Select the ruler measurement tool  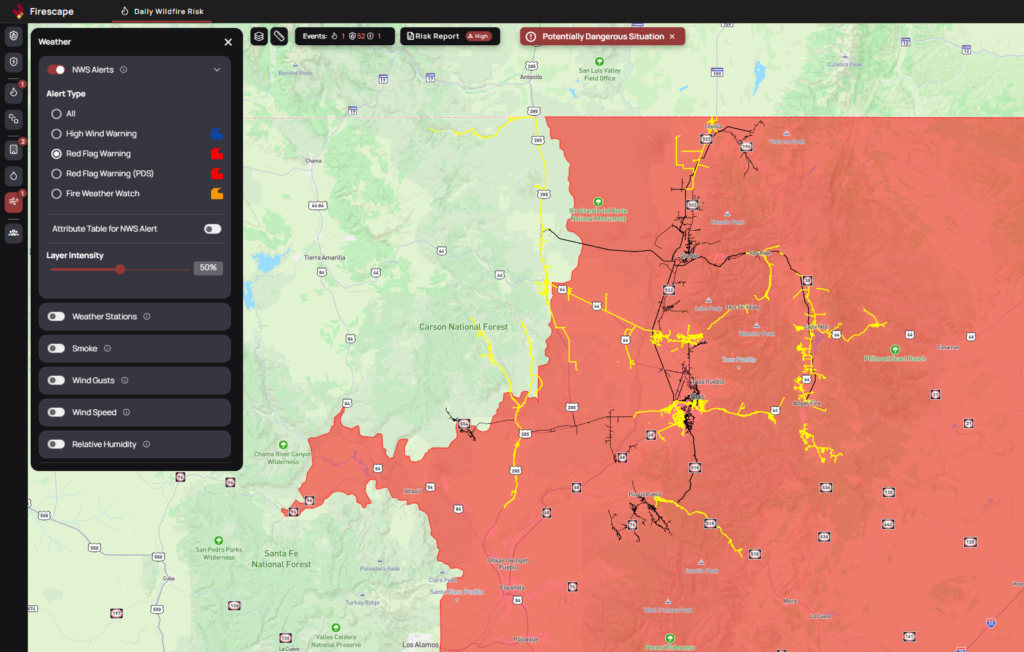click(279, 36)
